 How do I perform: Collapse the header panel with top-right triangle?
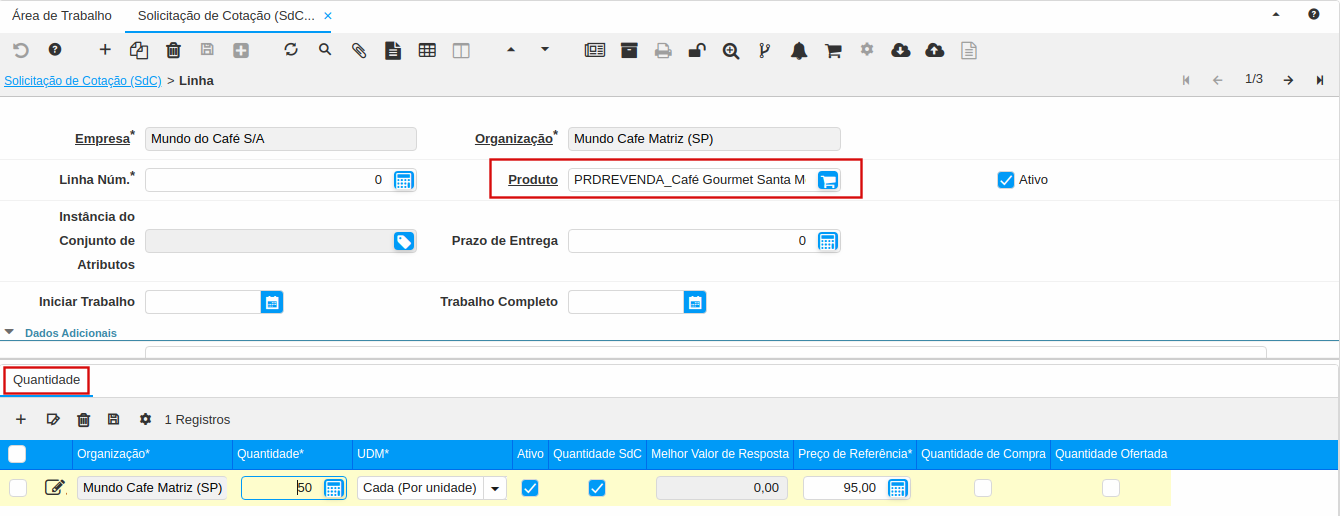pyautogui.click(x=1276, y=15)
